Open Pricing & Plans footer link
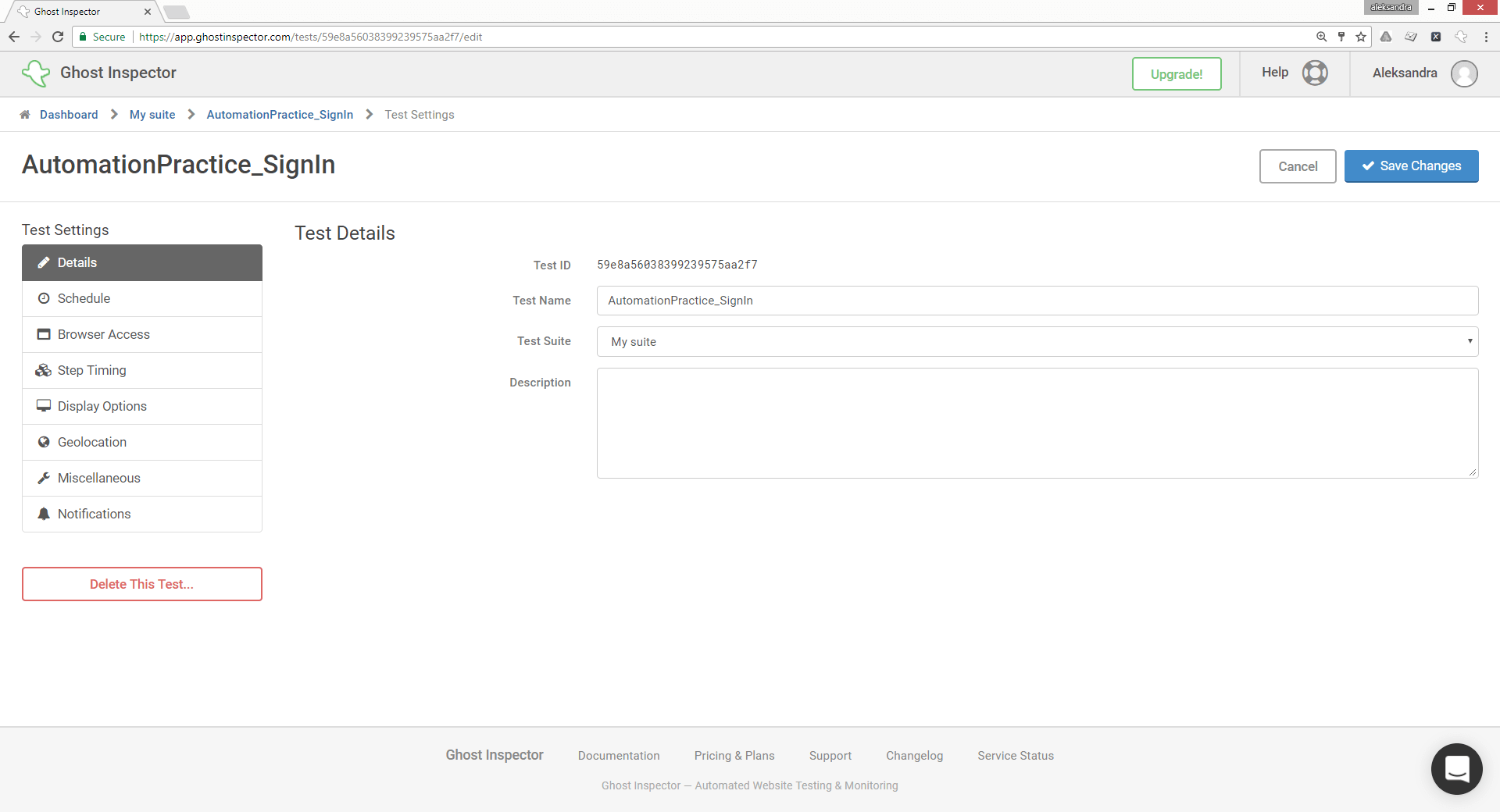Image resolution: width=1500 pixels, height=812 pixels. tap(734, 756)
